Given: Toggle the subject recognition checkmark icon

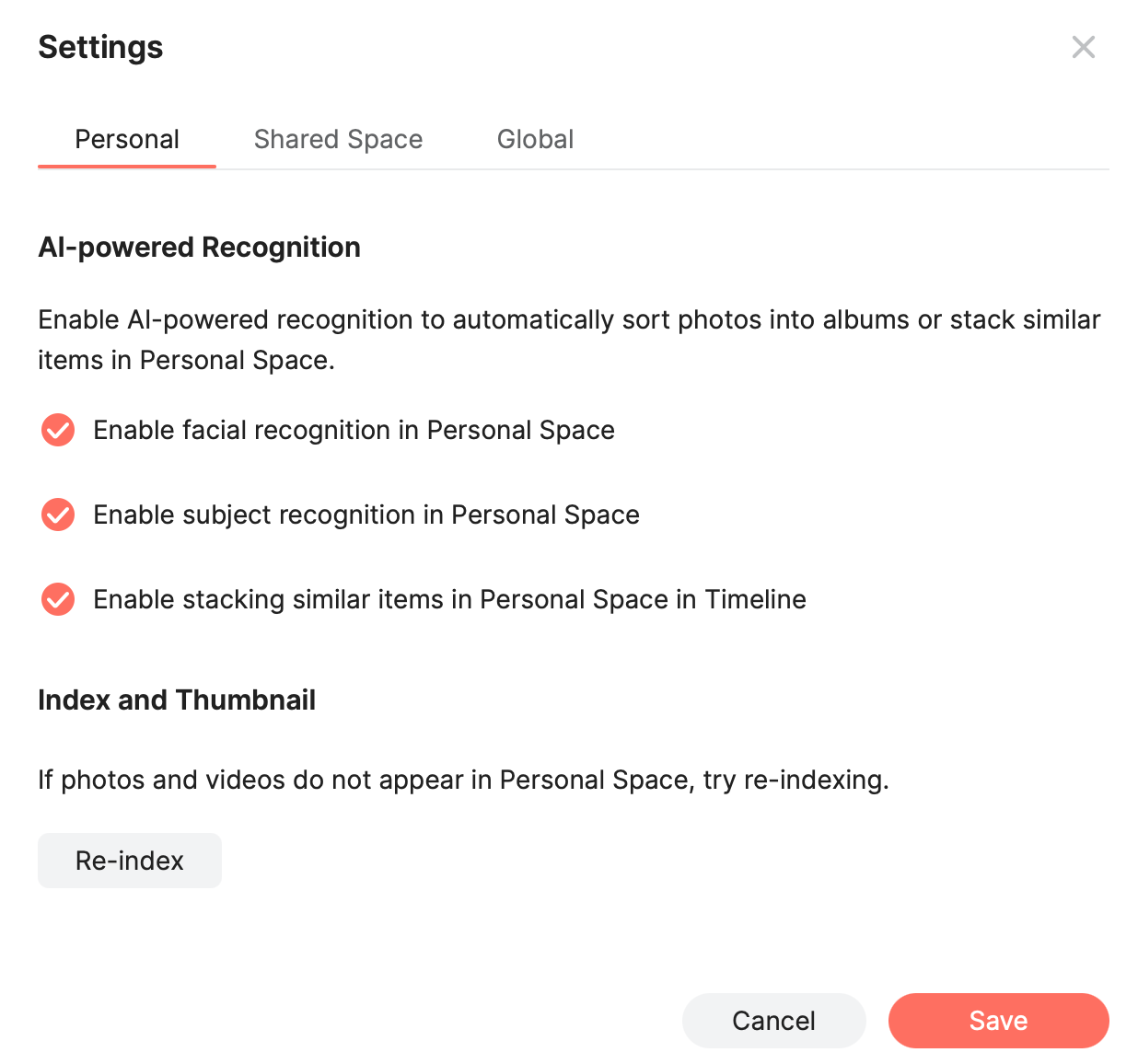Looking at the screenshot, I should 58,515.
